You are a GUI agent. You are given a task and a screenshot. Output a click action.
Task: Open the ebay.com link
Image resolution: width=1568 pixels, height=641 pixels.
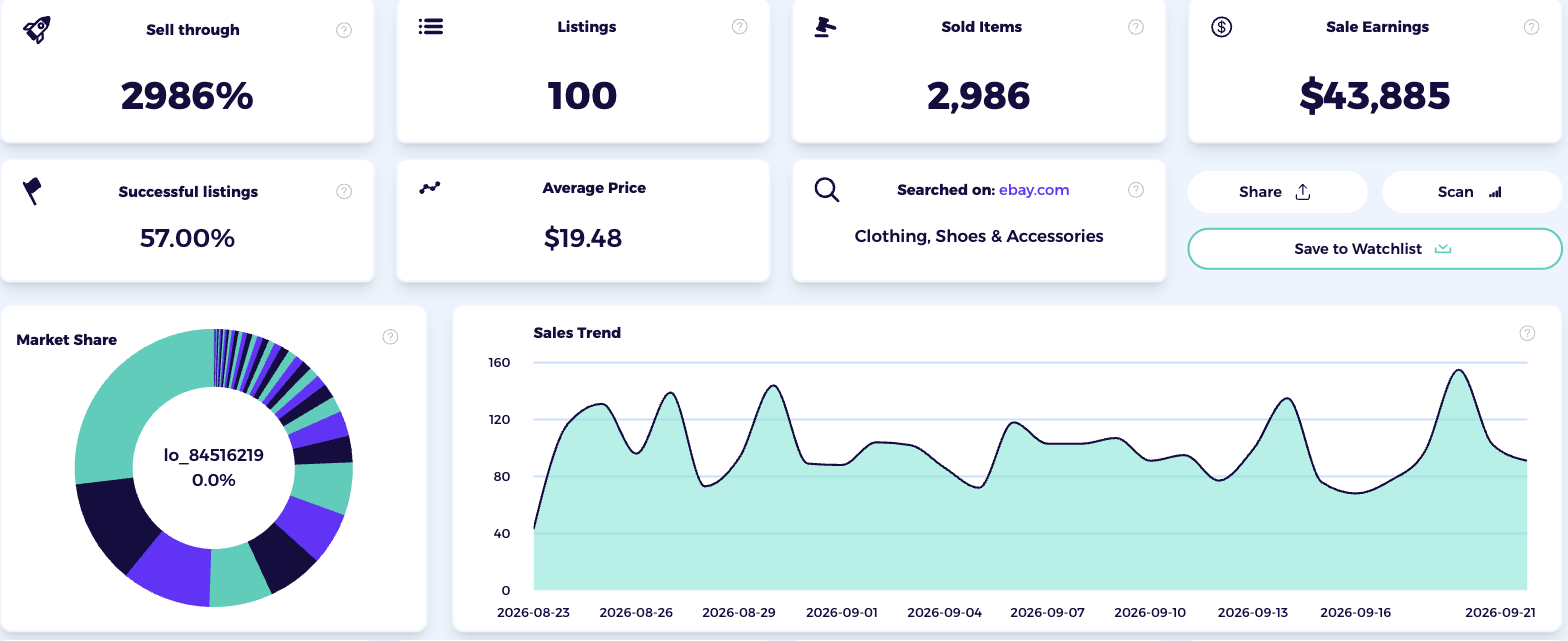tap(1034, 189)
